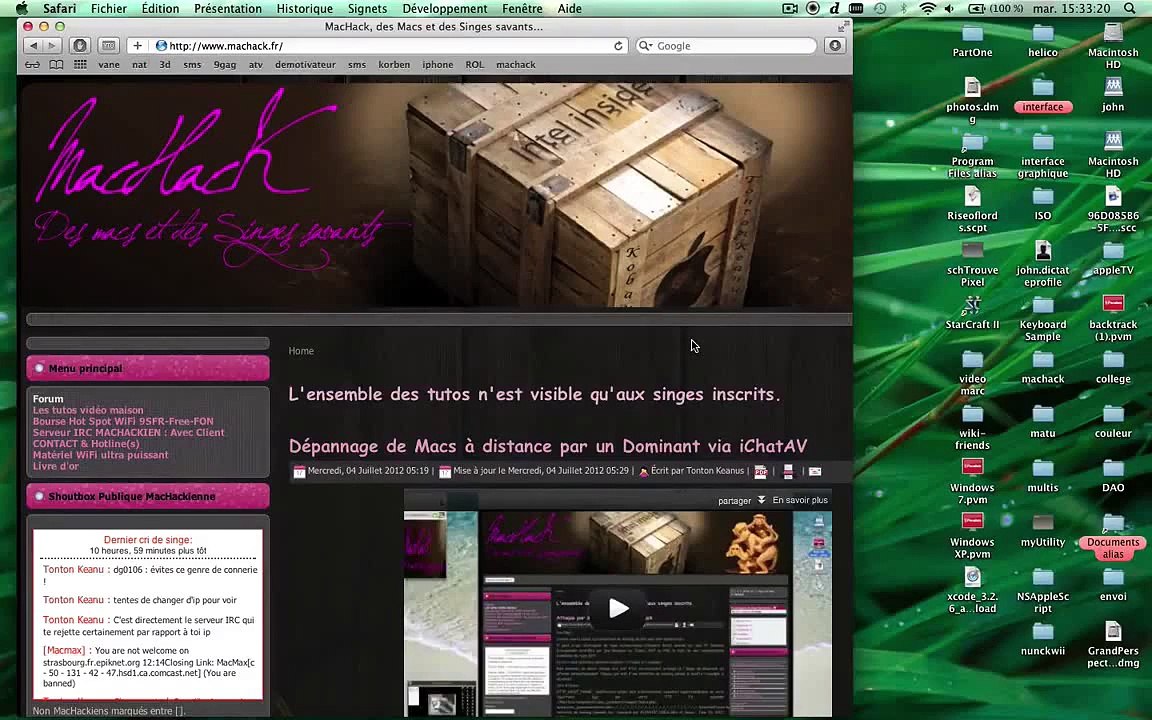Screen dimensions: 1152x720
Task: Click partager on the video player
Action: tap(735, 500)
